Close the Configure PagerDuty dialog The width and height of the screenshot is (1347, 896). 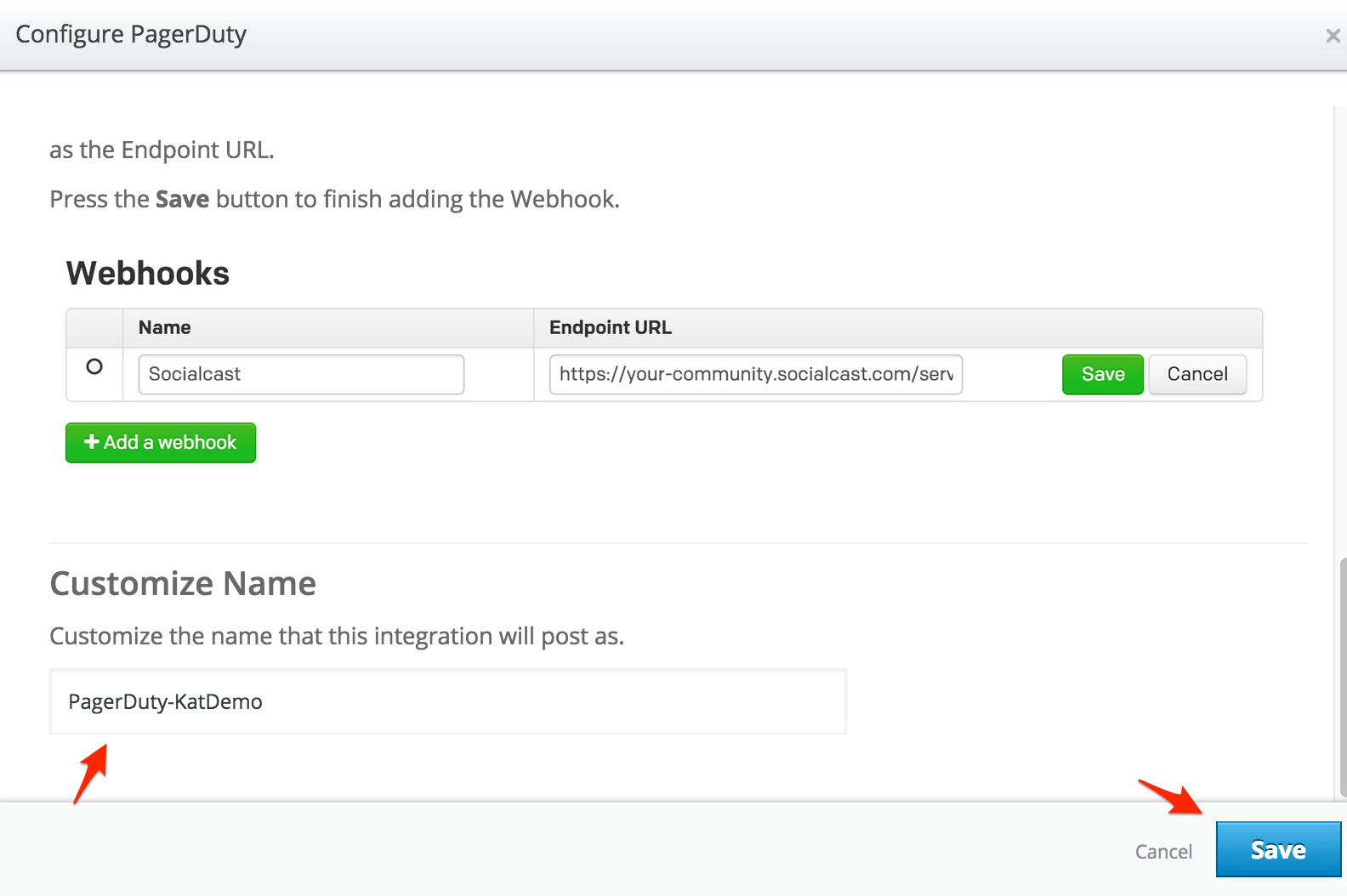1333,36
